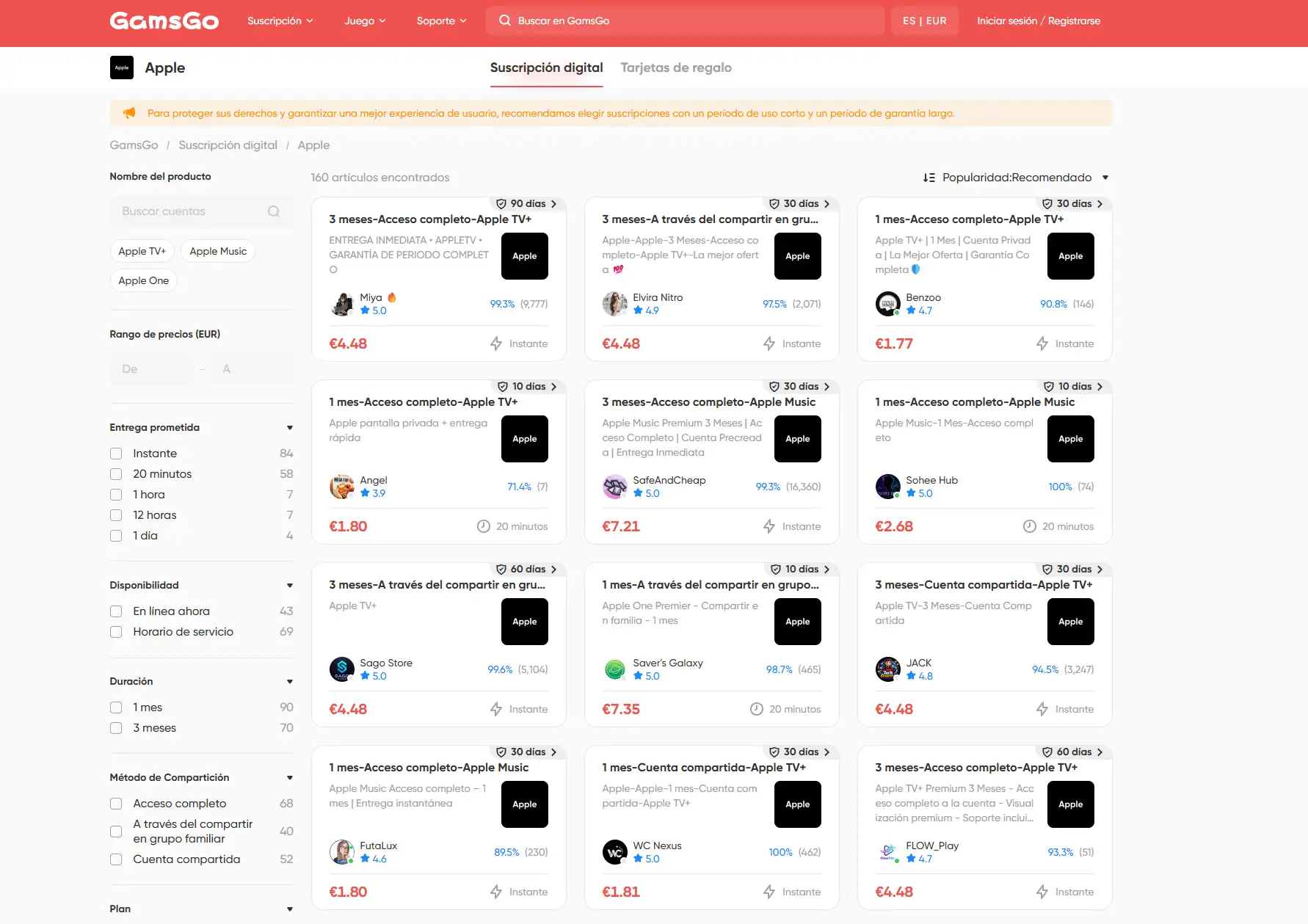Click the magnifier in Buscar cuentas field
Screen dimensions: 1308x924
(274, 211)
